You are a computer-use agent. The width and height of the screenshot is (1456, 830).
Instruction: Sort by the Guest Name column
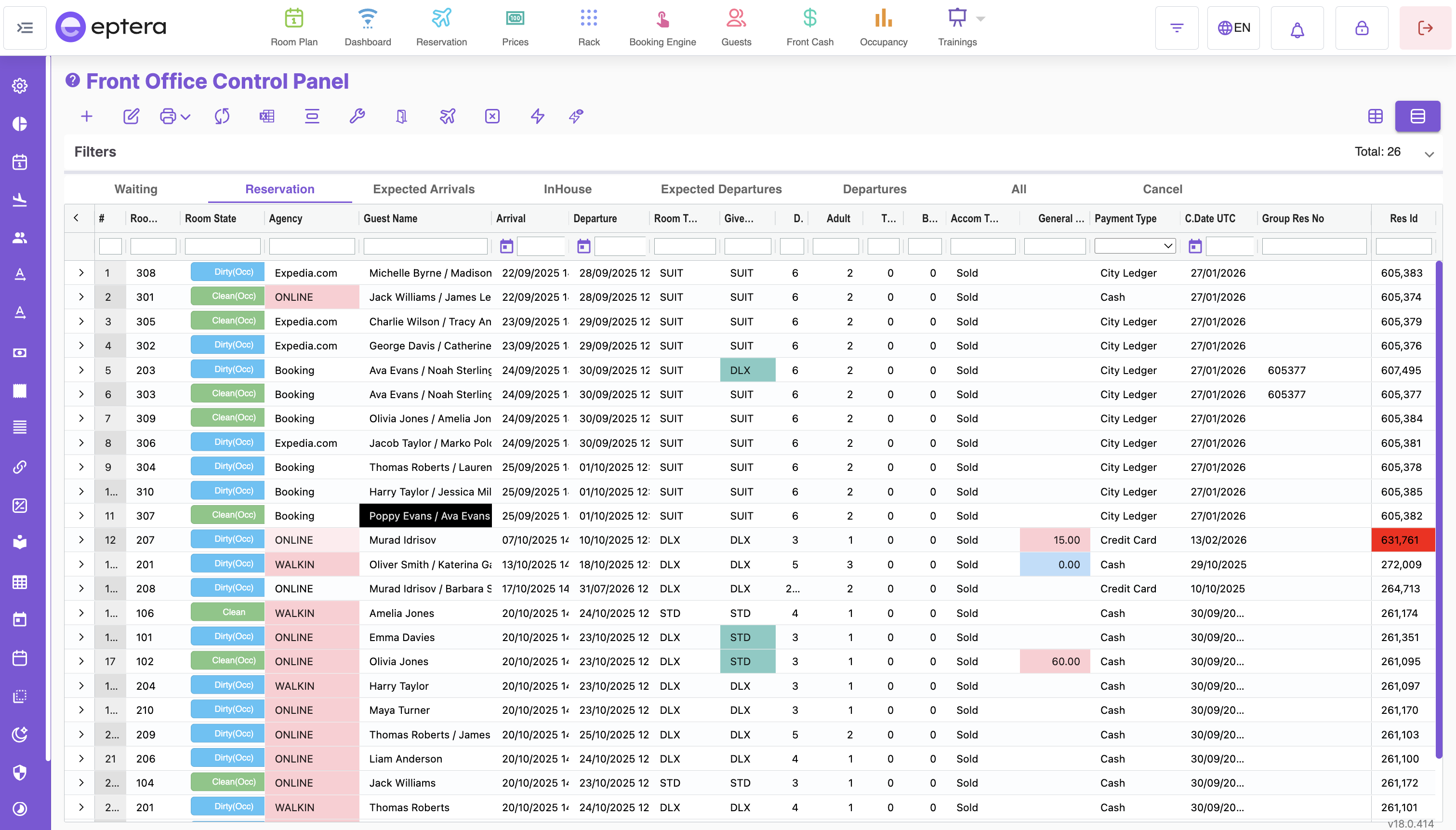(x=390, y=218)
